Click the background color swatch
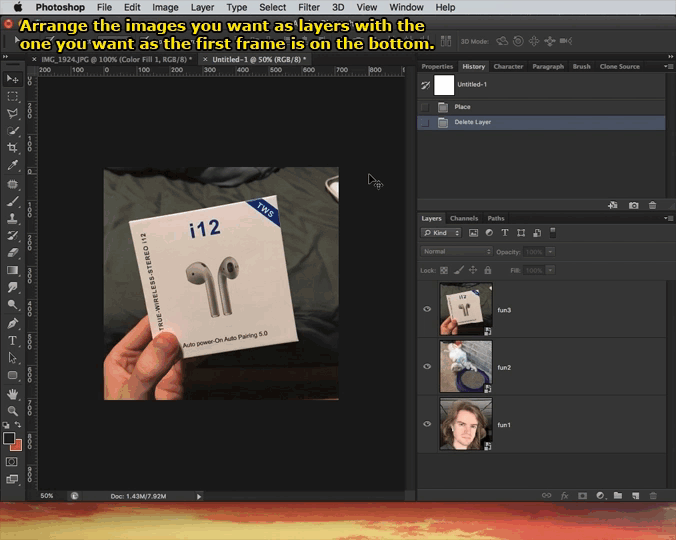The image size is (676, 540). tap(17, 446)
